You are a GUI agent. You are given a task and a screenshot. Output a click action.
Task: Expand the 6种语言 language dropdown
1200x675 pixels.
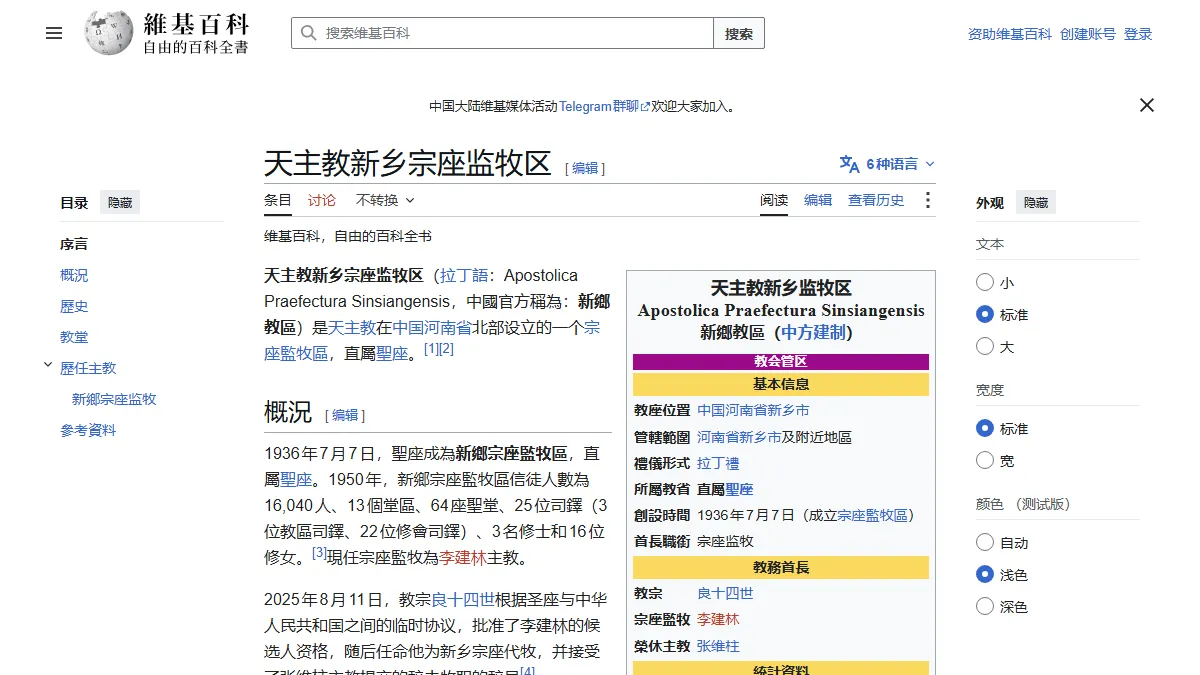click(888, 164)
